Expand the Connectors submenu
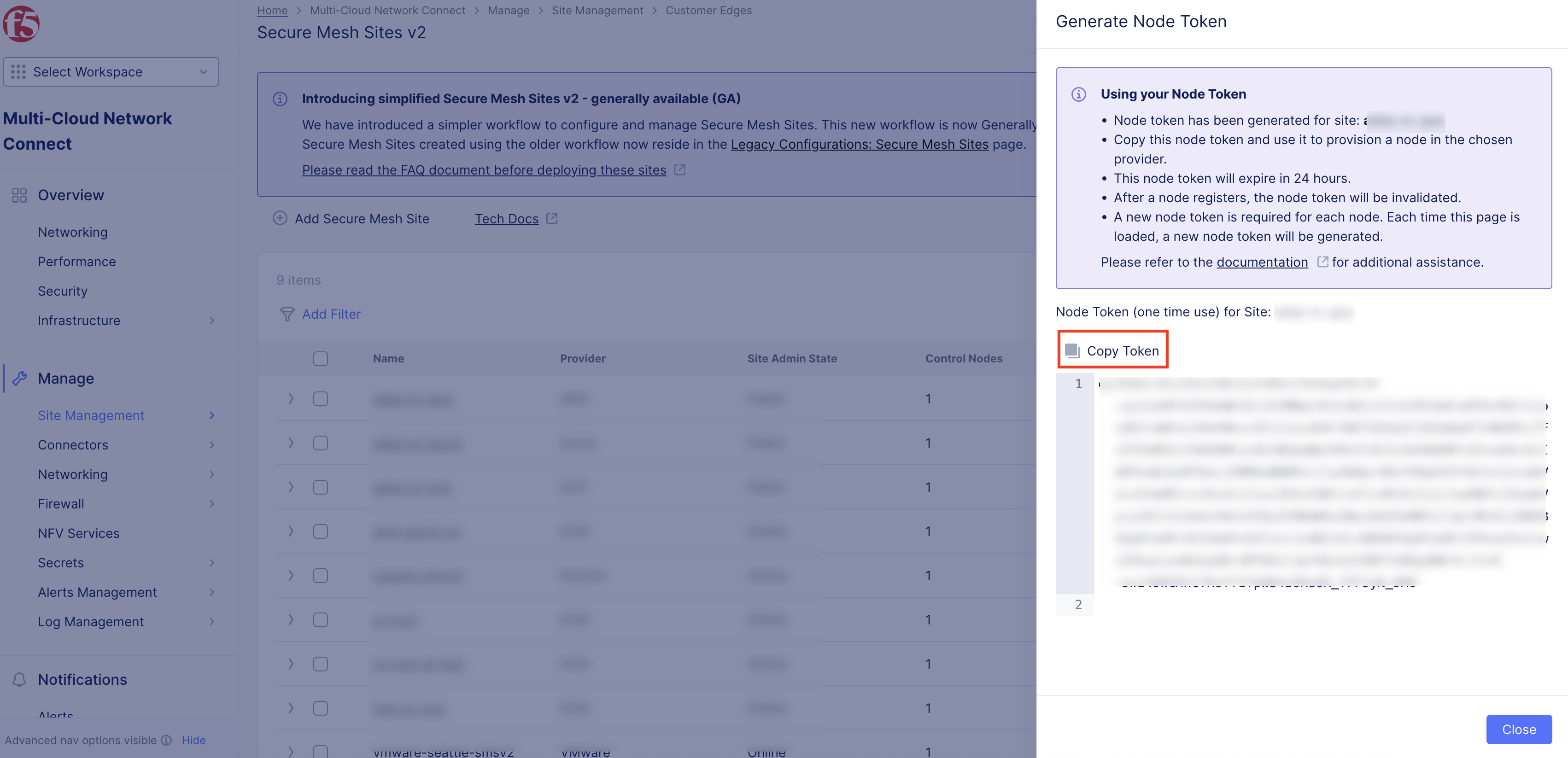Screen dimensions: 1568x758 212,445
